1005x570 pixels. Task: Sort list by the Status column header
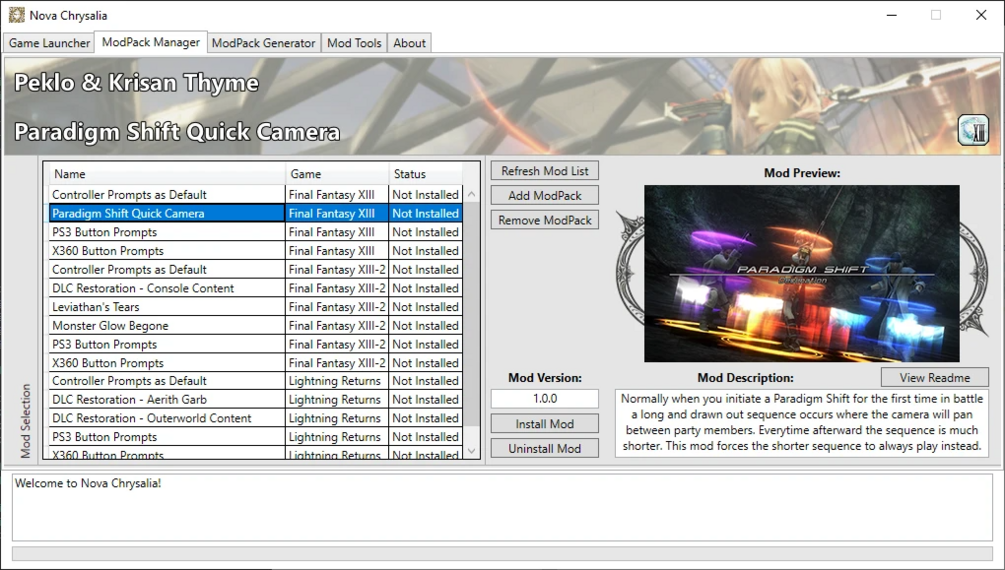click(x=426, y=174)
